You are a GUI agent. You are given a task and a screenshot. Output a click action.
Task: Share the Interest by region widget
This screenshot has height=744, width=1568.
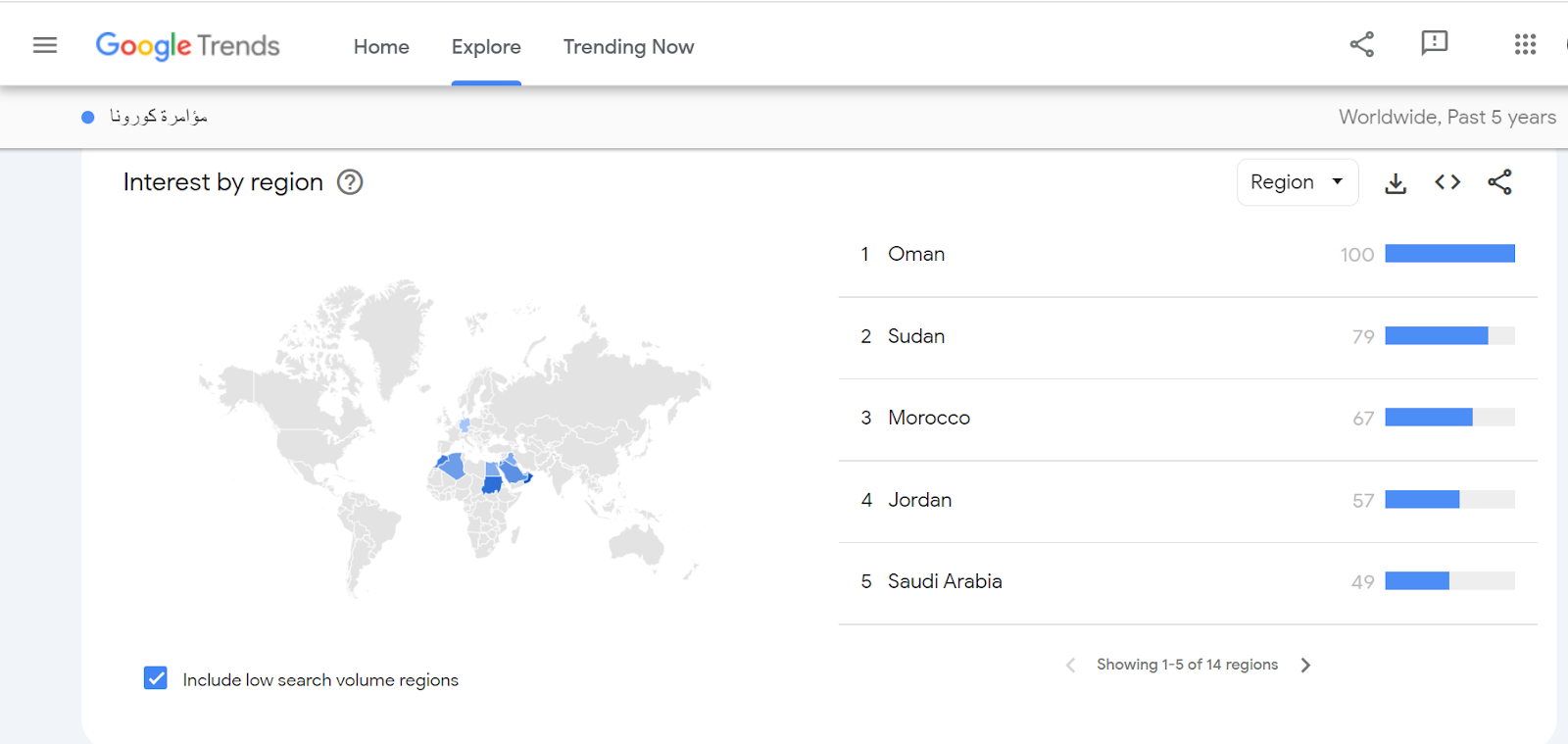[x=1499, y=182]
